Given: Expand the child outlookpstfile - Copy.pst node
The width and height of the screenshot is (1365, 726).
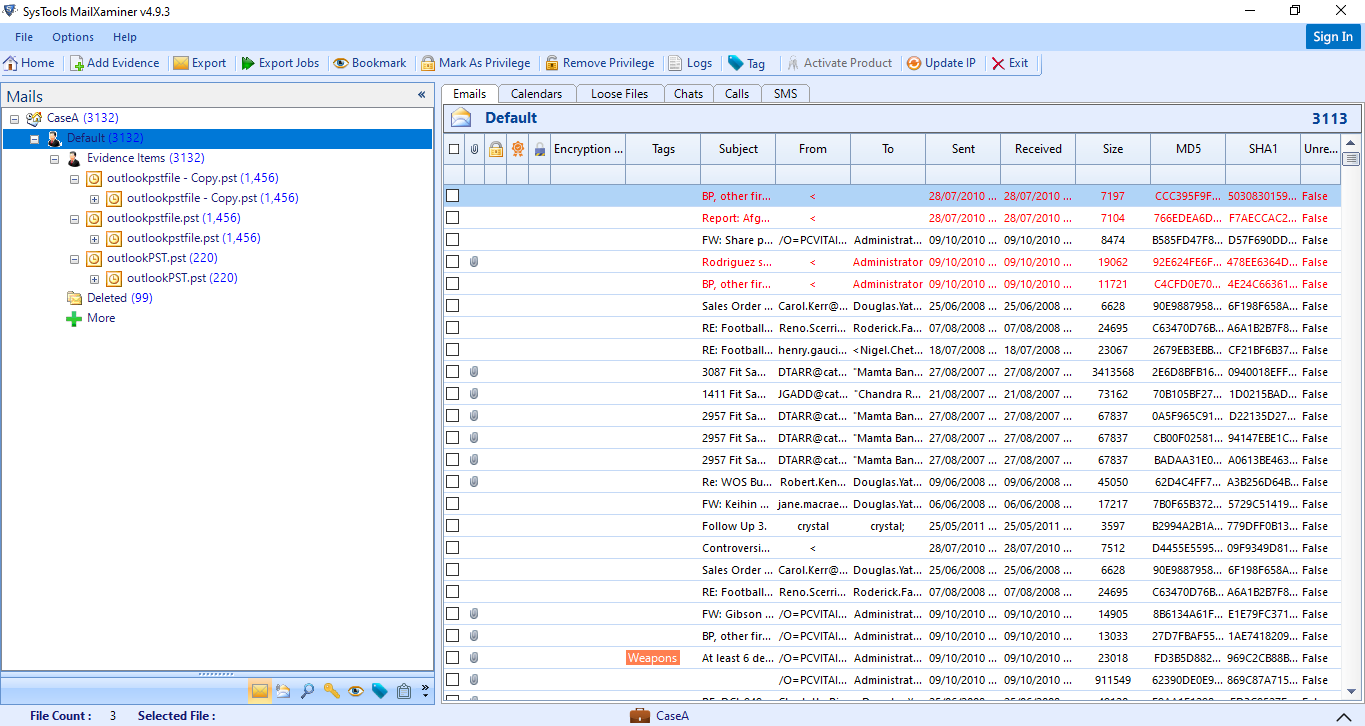Looking at the screenshot, I should [x=94, y=198].
